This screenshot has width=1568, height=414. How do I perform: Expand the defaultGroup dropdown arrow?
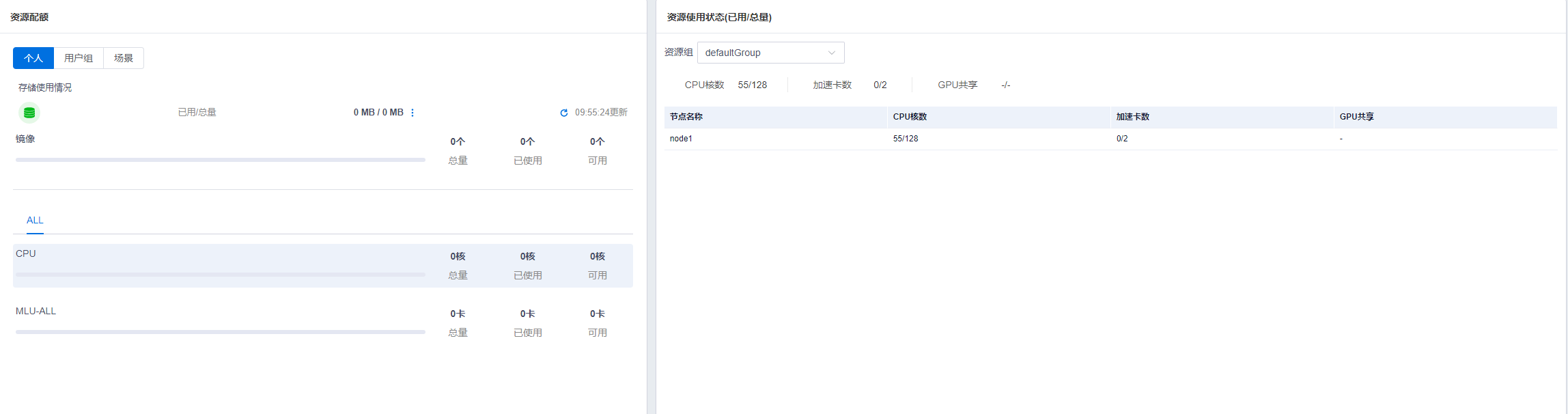(831, 53)
